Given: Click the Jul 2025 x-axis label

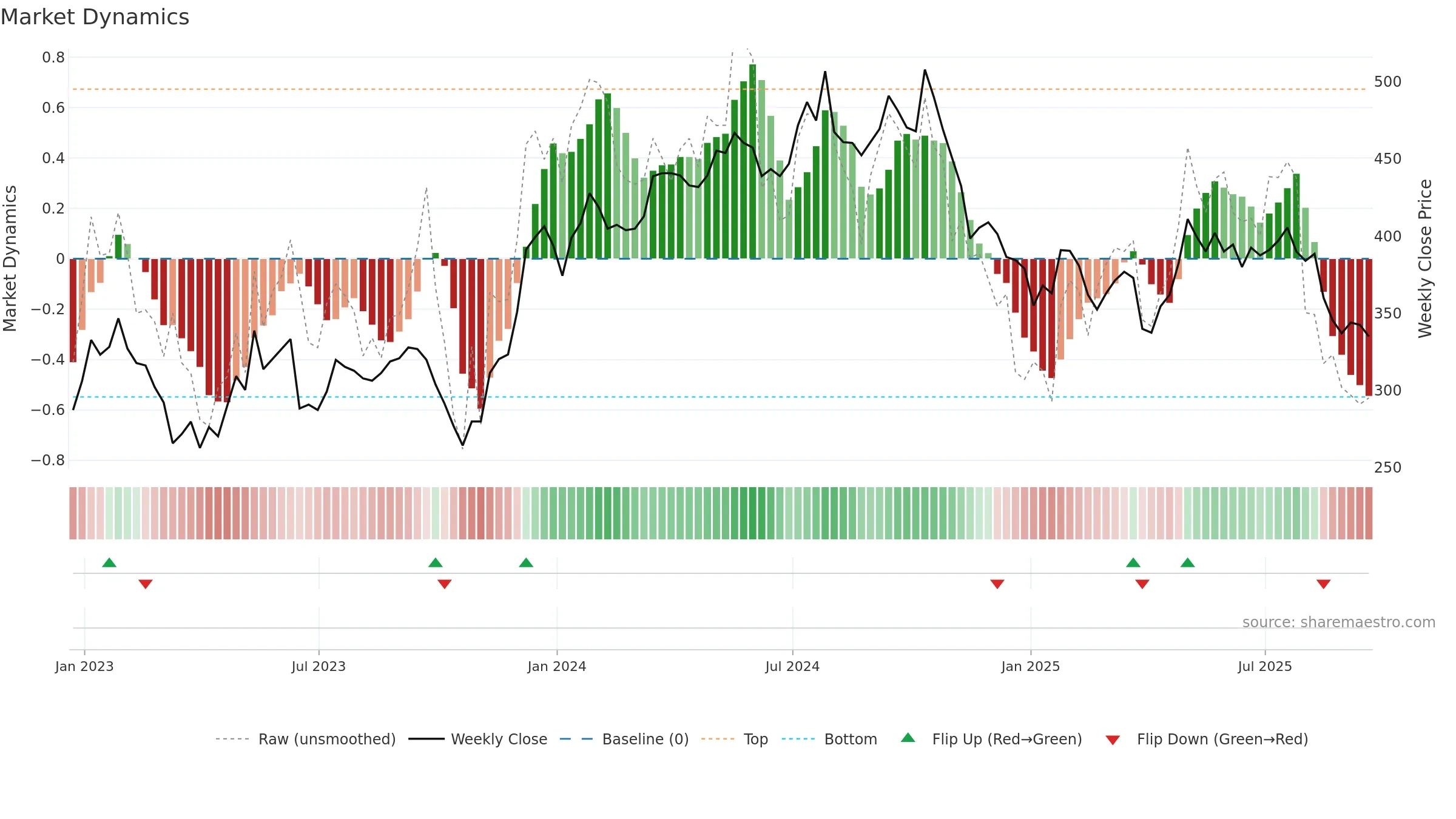Looking at the screenshot, I should pyautogui.click(x=1265, y=667).
